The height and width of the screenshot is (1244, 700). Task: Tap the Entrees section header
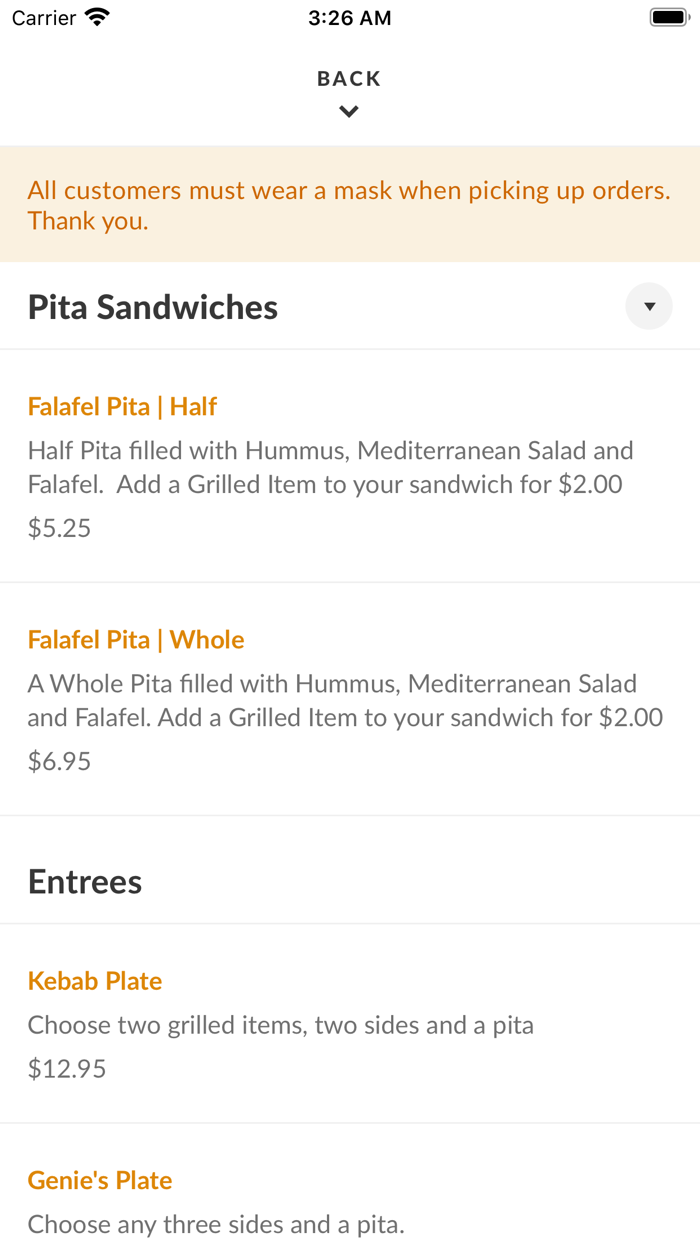pos(84,881)
